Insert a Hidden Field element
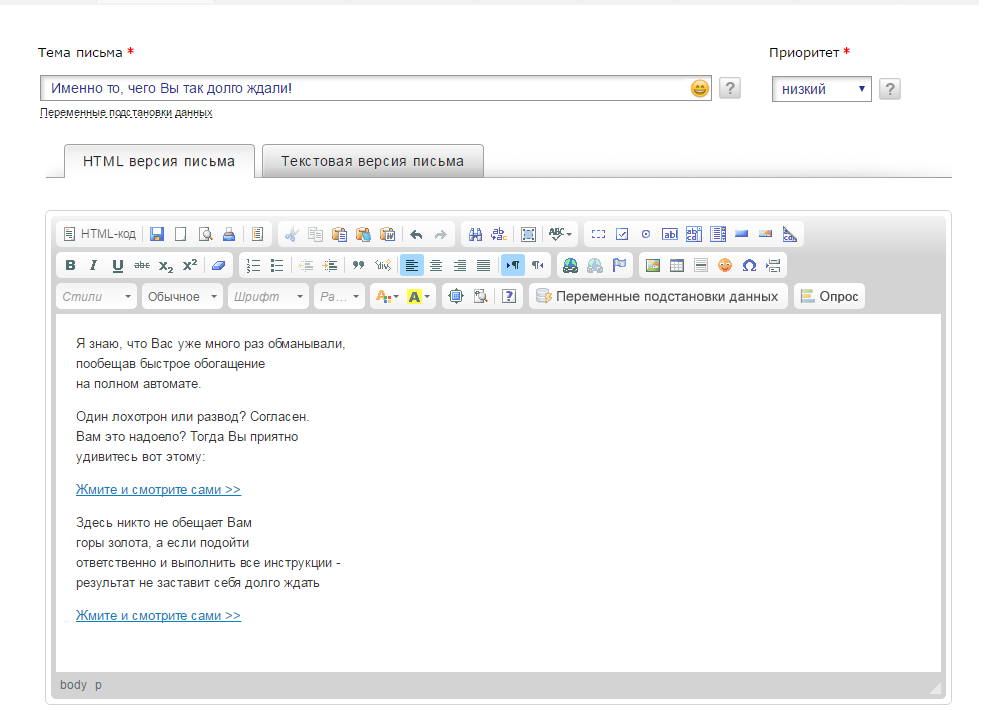This screenshot has width=994, height=710. (x=789, y=235)
